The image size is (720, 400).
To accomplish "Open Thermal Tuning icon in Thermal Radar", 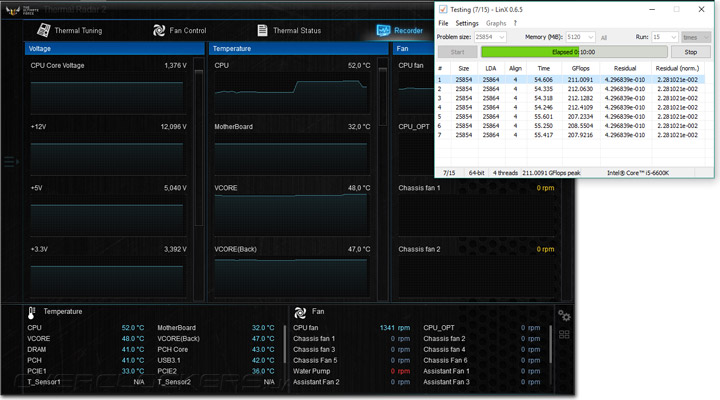I will [43, 30].
